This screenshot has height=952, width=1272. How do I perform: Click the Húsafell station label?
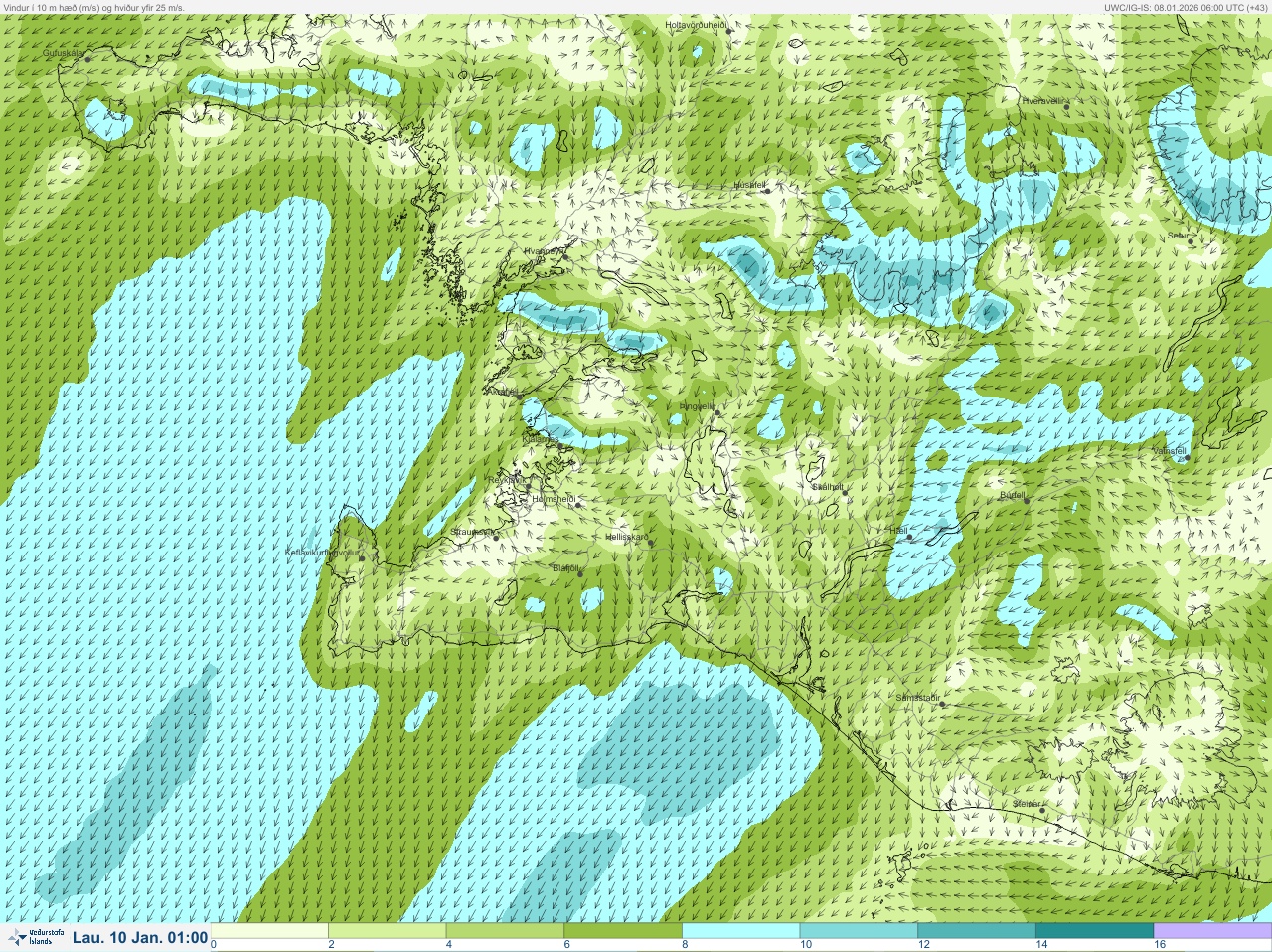pyautogui.click(x=750, y=185)
